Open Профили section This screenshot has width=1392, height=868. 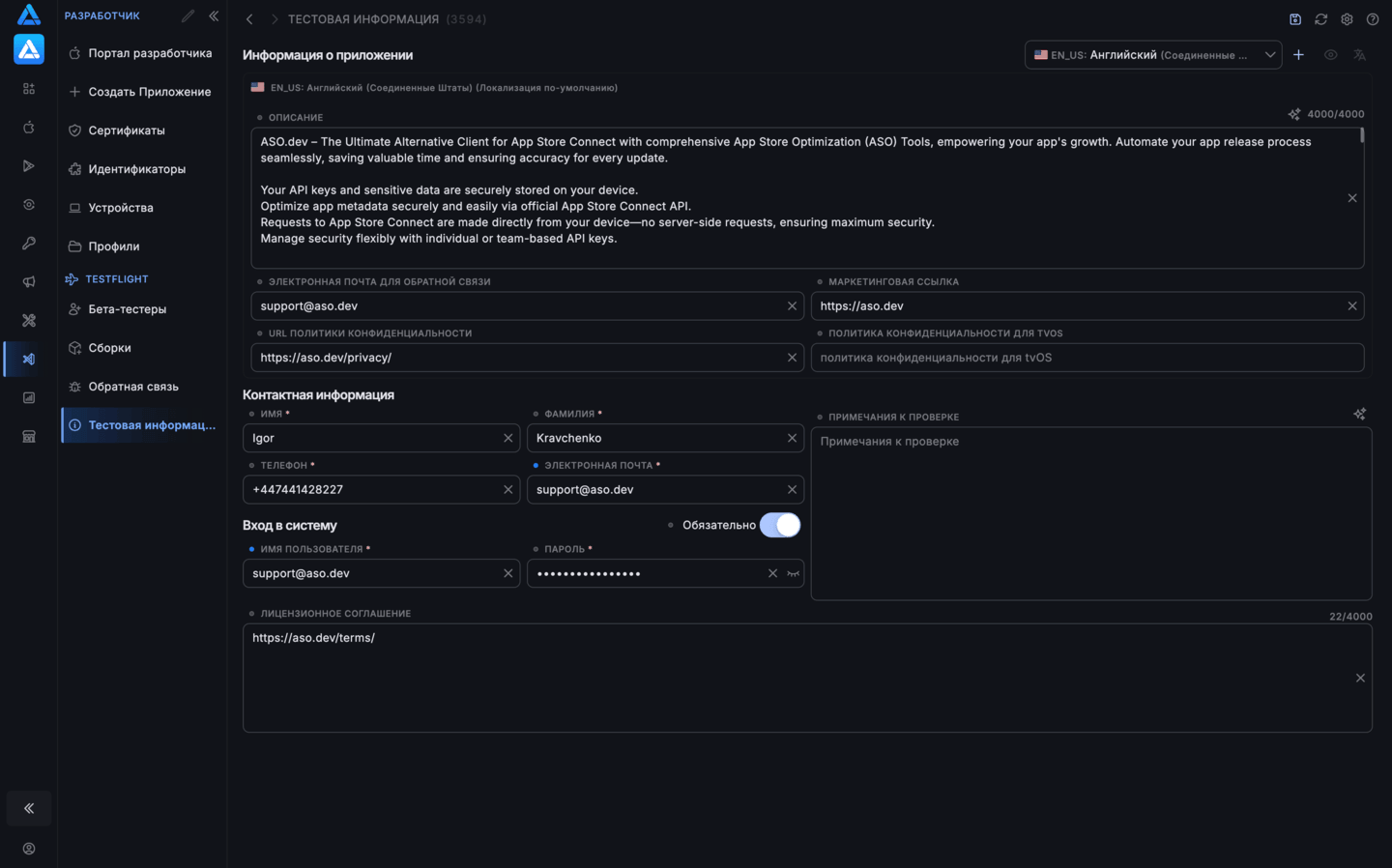pyautogui.click(x=141, y=246)
